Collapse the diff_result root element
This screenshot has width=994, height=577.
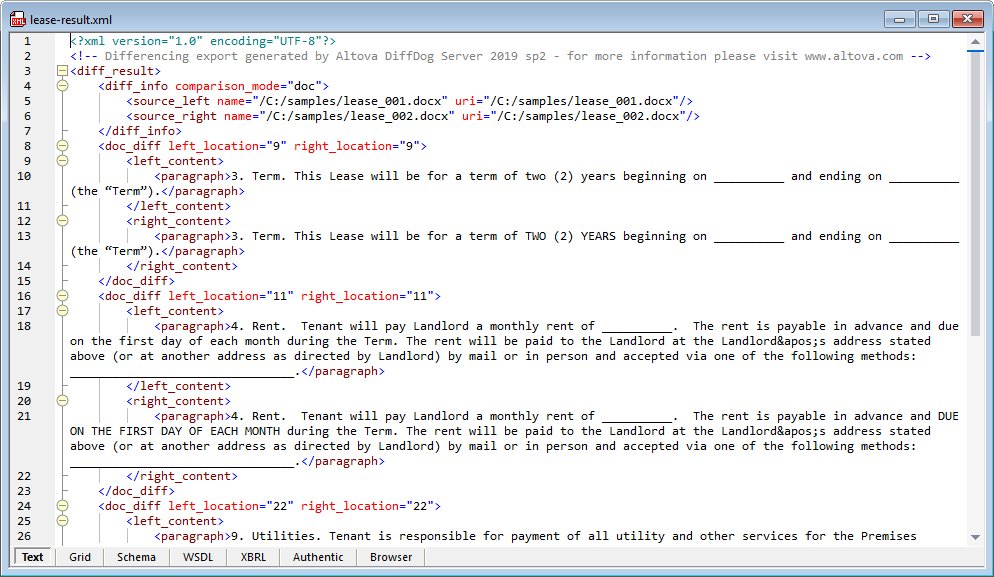(61, 71)
